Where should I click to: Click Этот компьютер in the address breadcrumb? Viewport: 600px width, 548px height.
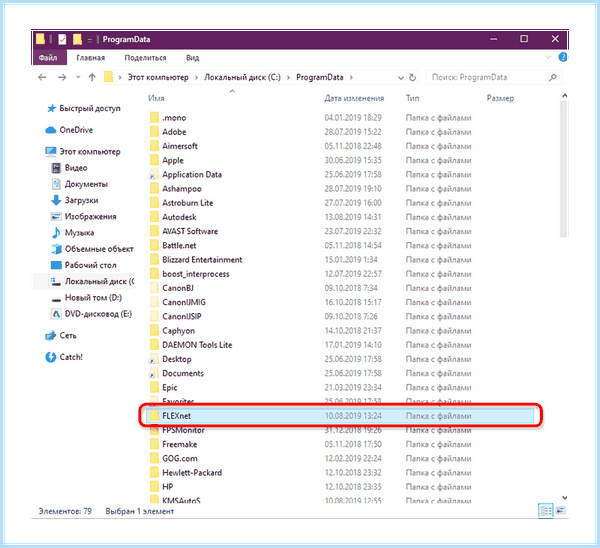[x=158, y=77]
